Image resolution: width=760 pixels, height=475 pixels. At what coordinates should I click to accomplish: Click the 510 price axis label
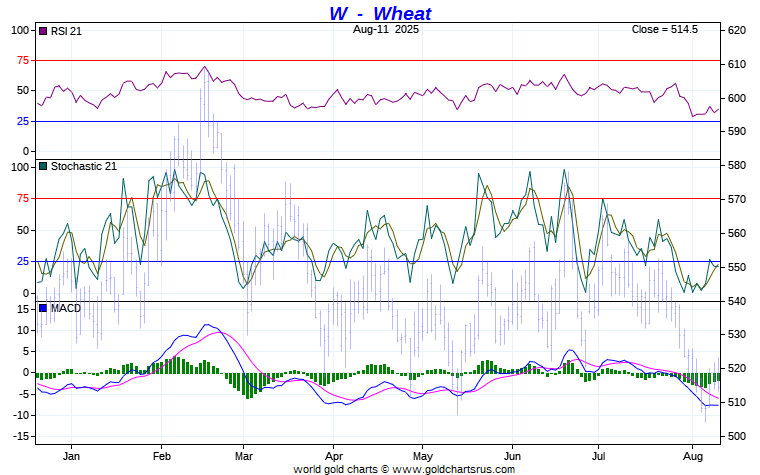coord(737,402)
